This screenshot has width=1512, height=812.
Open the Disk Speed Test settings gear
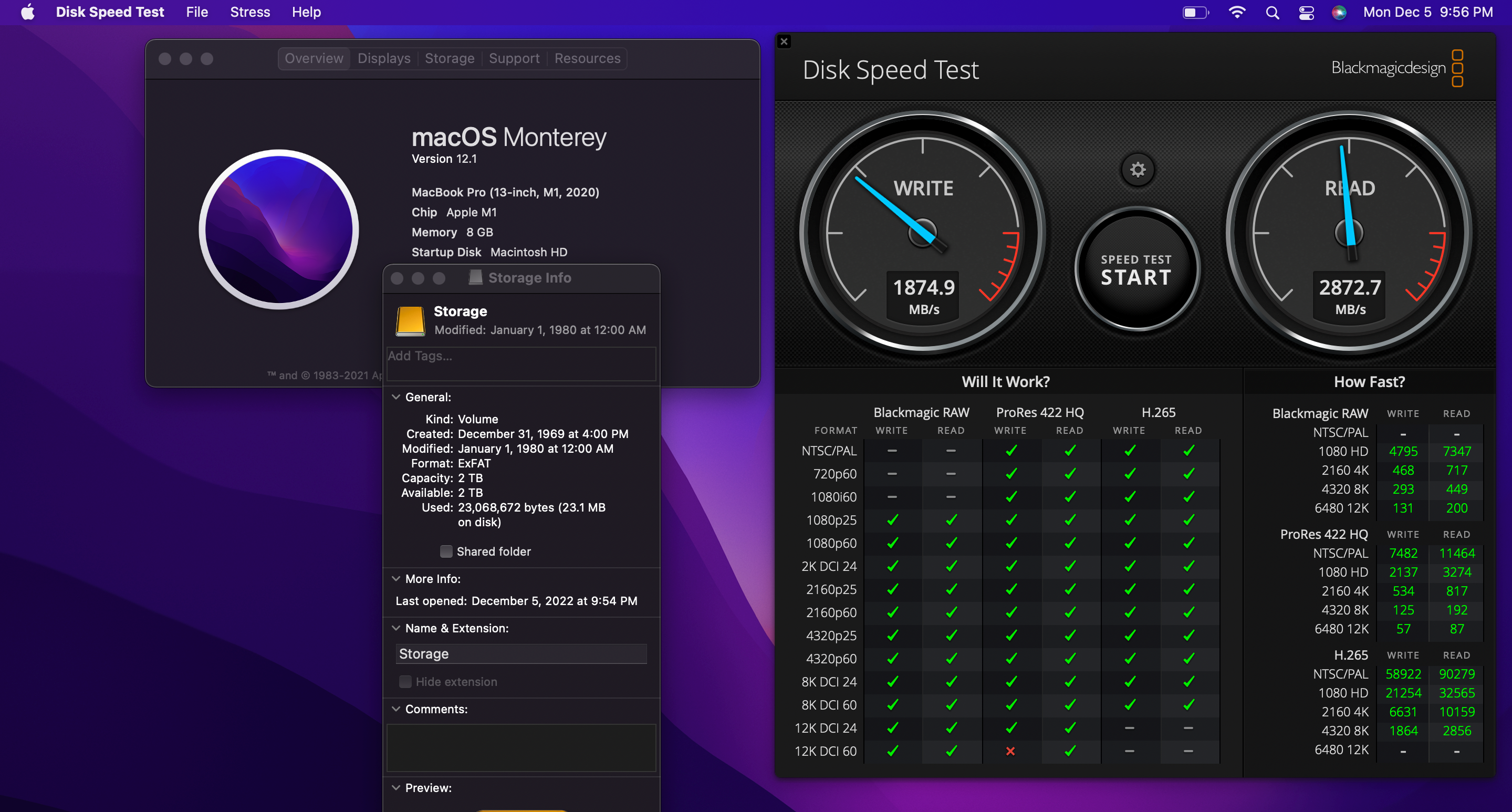click(x=1138, y=170)
